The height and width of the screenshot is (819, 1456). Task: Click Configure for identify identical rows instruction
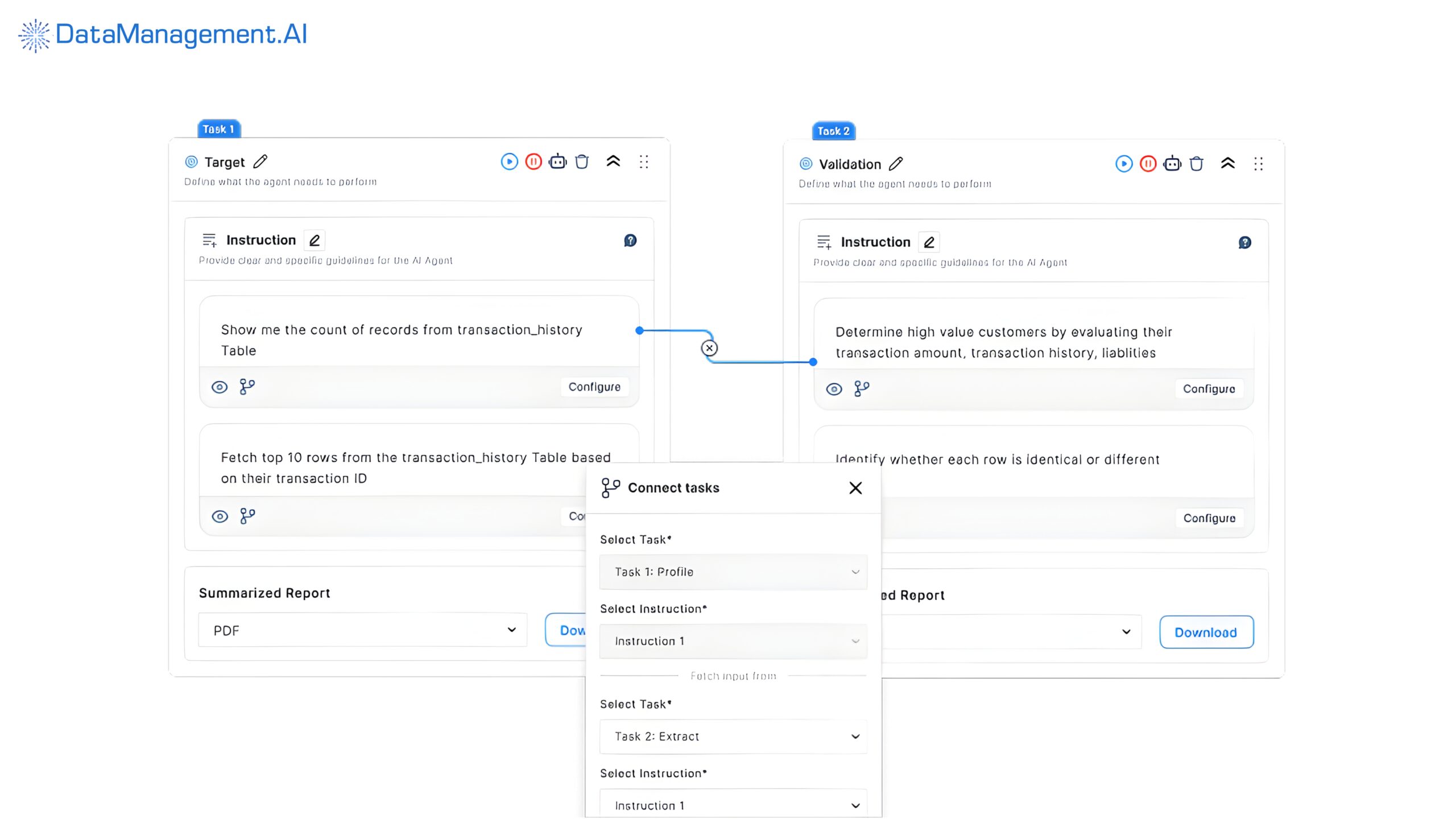coord(1209,518)
